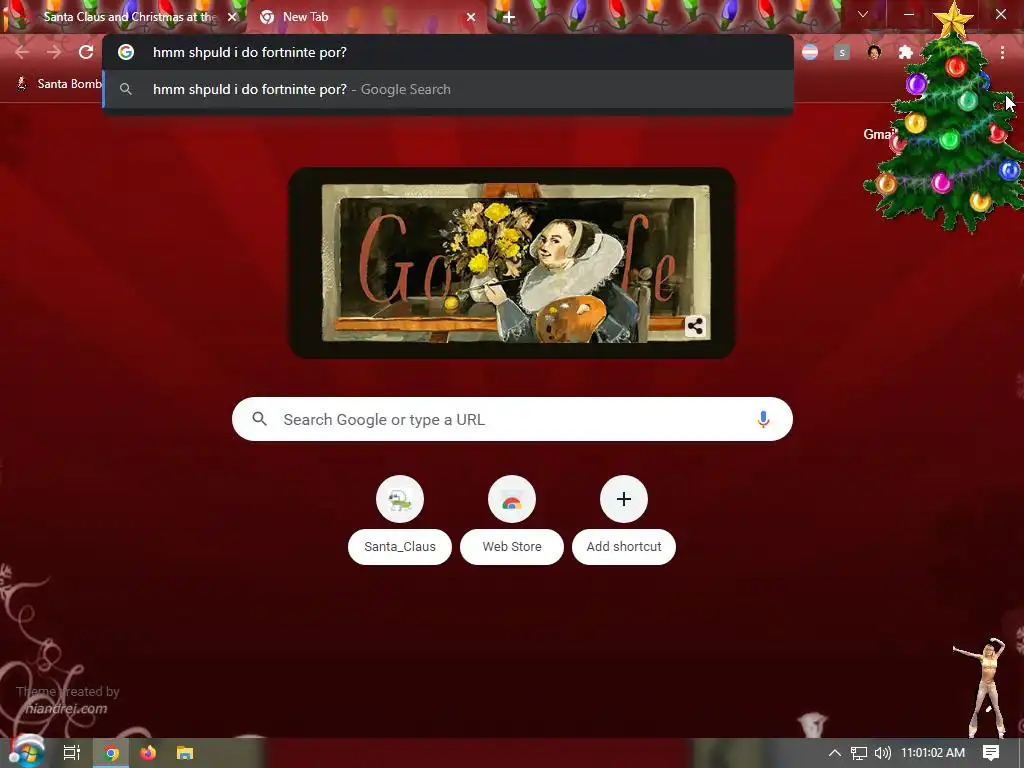
Task: Click the gray S extension icon
Action: [x=842, y=52]
